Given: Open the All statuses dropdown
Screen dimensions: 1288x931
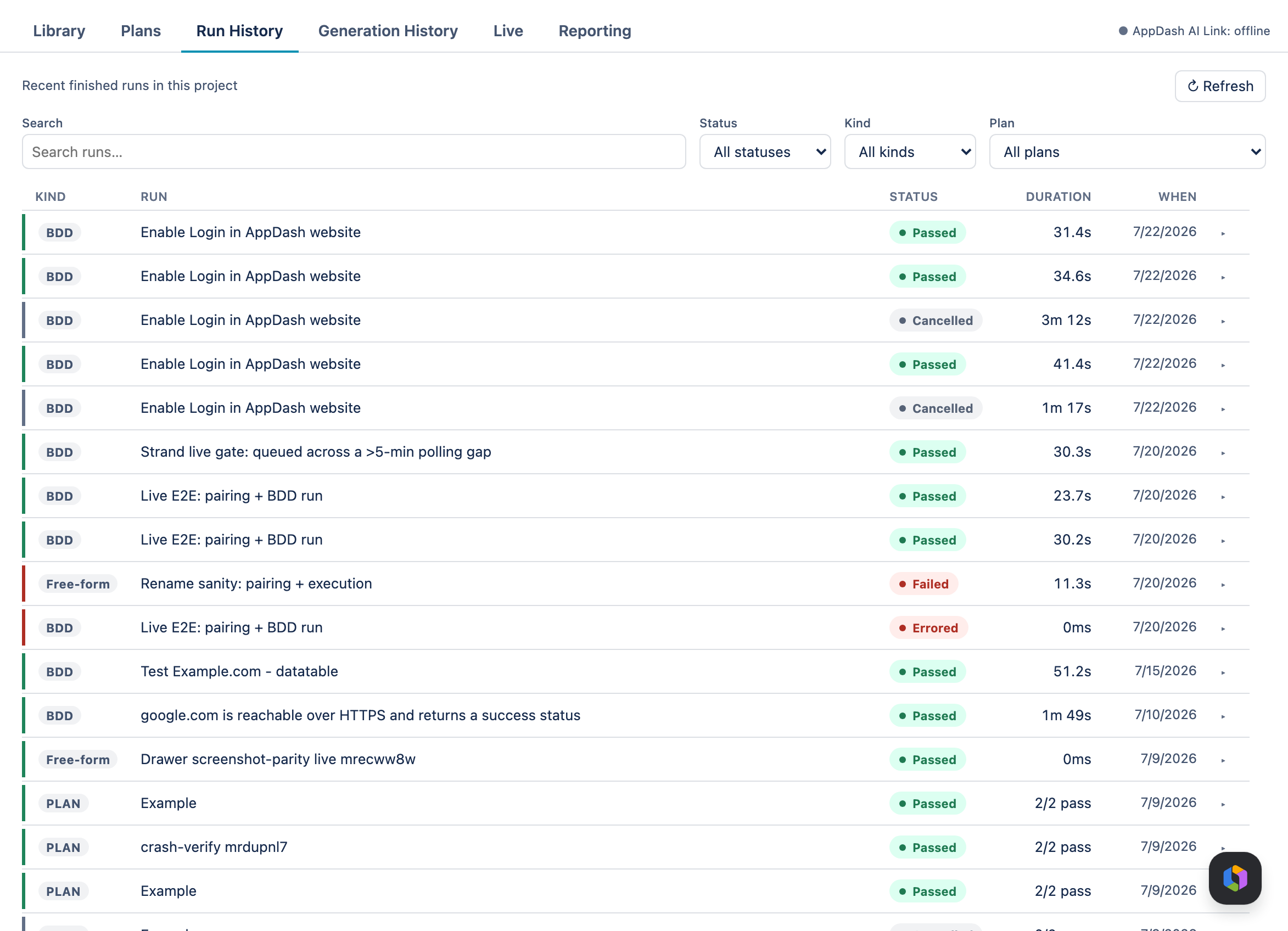Looking at the screenshot, I should click(x=765, y=152).
